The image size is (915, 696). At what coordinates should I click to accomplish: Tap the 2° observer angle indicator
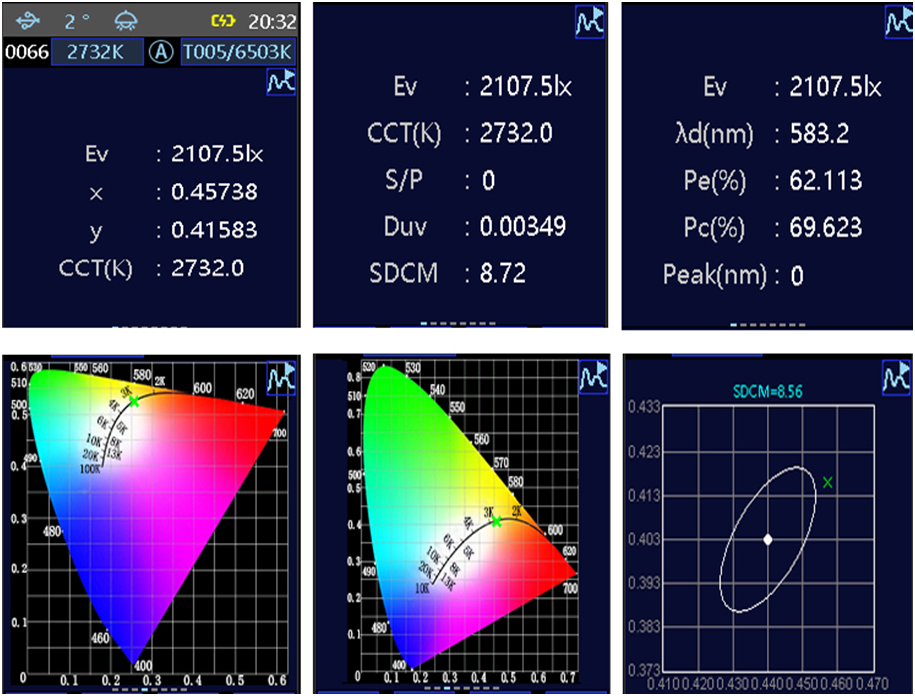coord(77,21)
